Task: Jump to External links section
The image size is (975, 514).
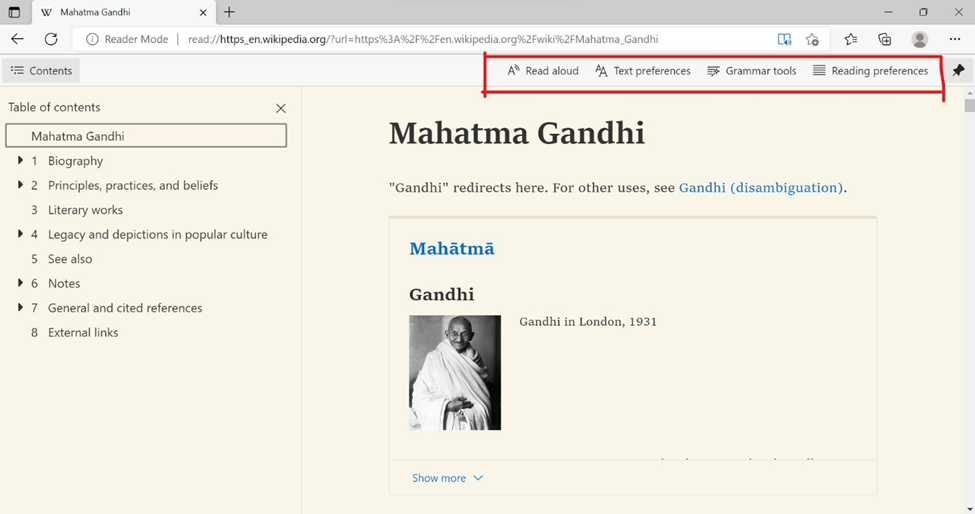Action: pos(83,333)
